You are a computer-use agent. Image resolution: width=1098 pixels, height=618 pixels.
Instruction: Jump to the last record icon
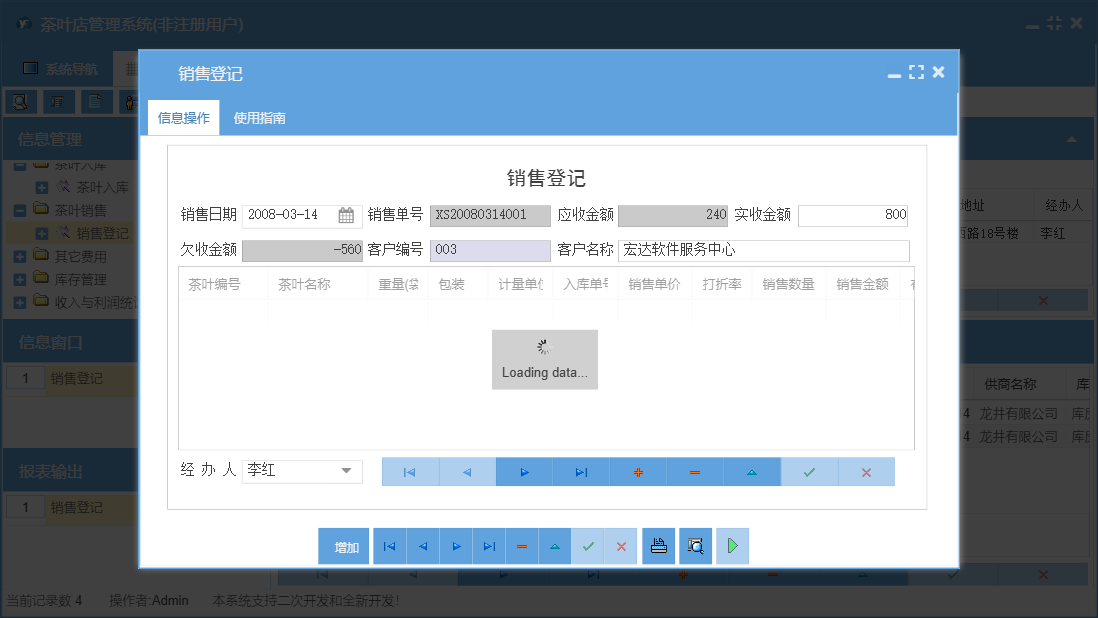click(x=581, y=471)
